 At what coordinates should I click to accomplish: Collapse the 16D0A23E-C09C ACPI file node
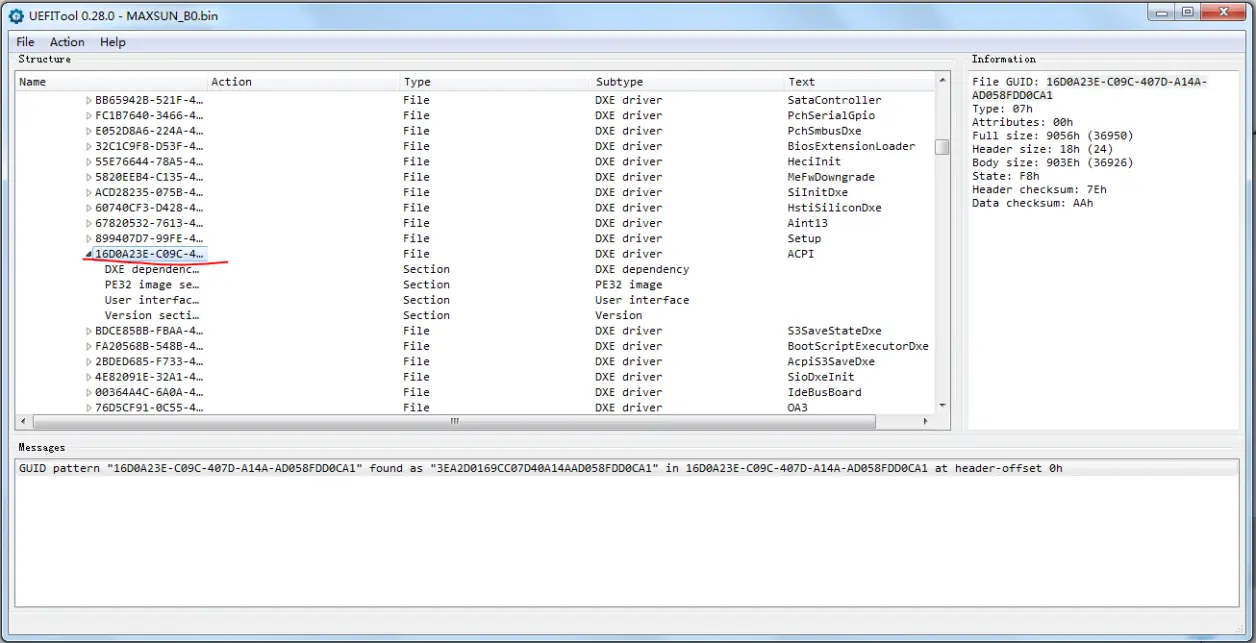(88, 254)
